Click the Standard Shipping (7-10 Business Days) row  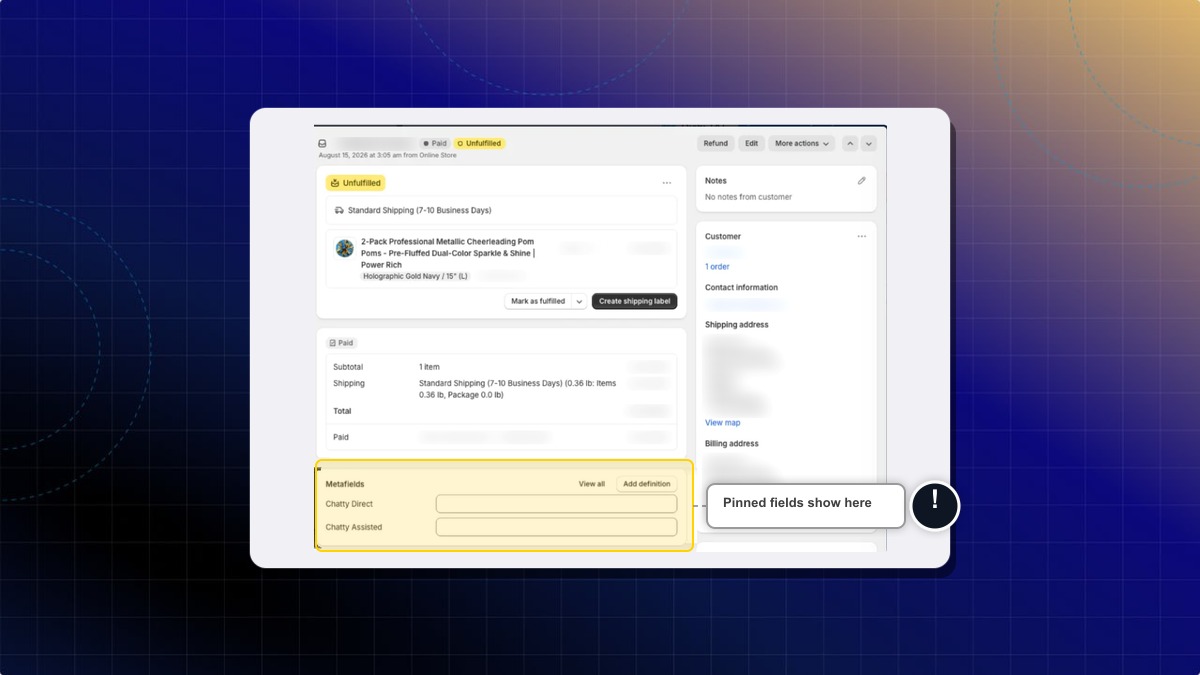[x=502, y=211]
